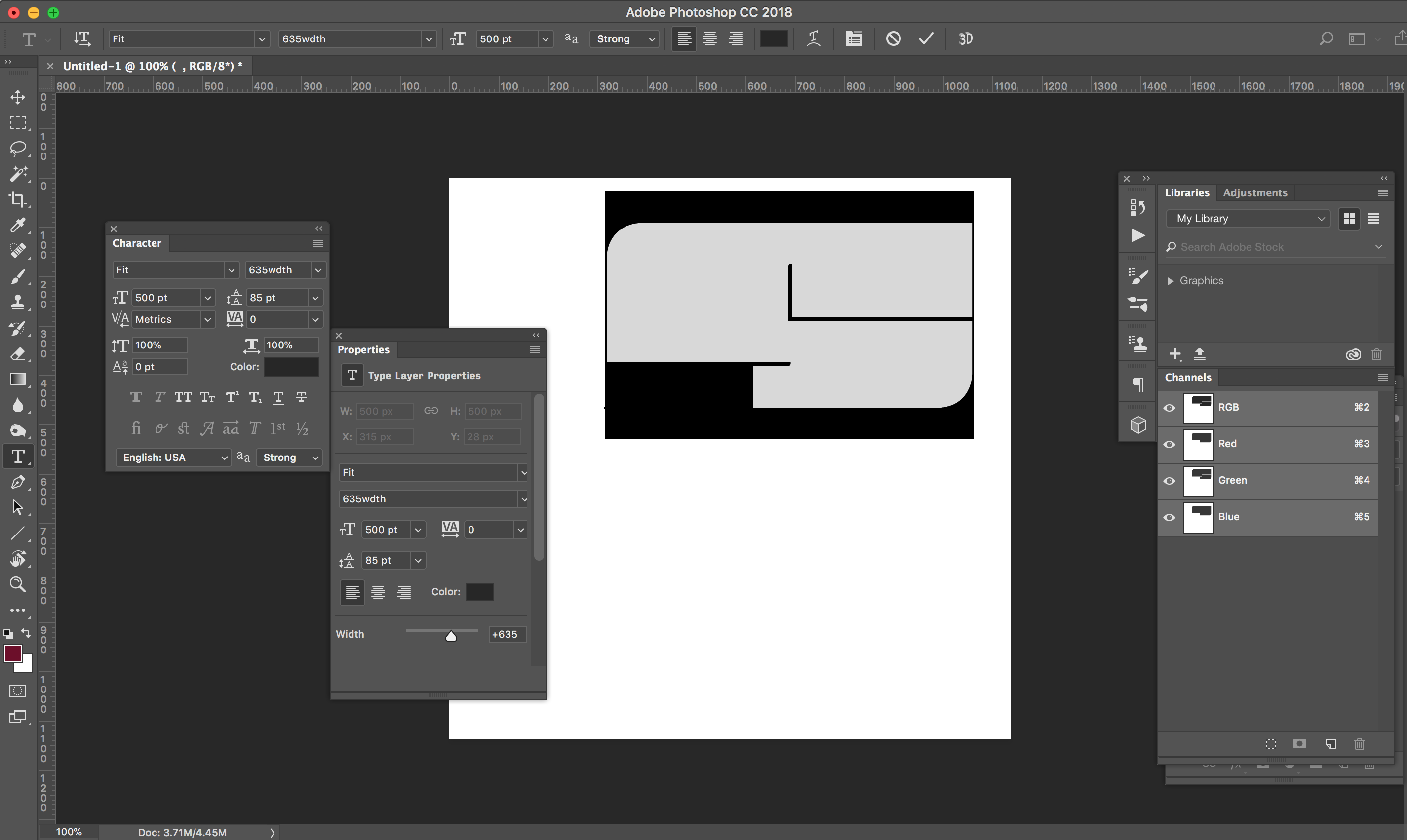Open the 635wdth font style dropdown
This screenshot has width=1407, height=840.
click(429, 38)
